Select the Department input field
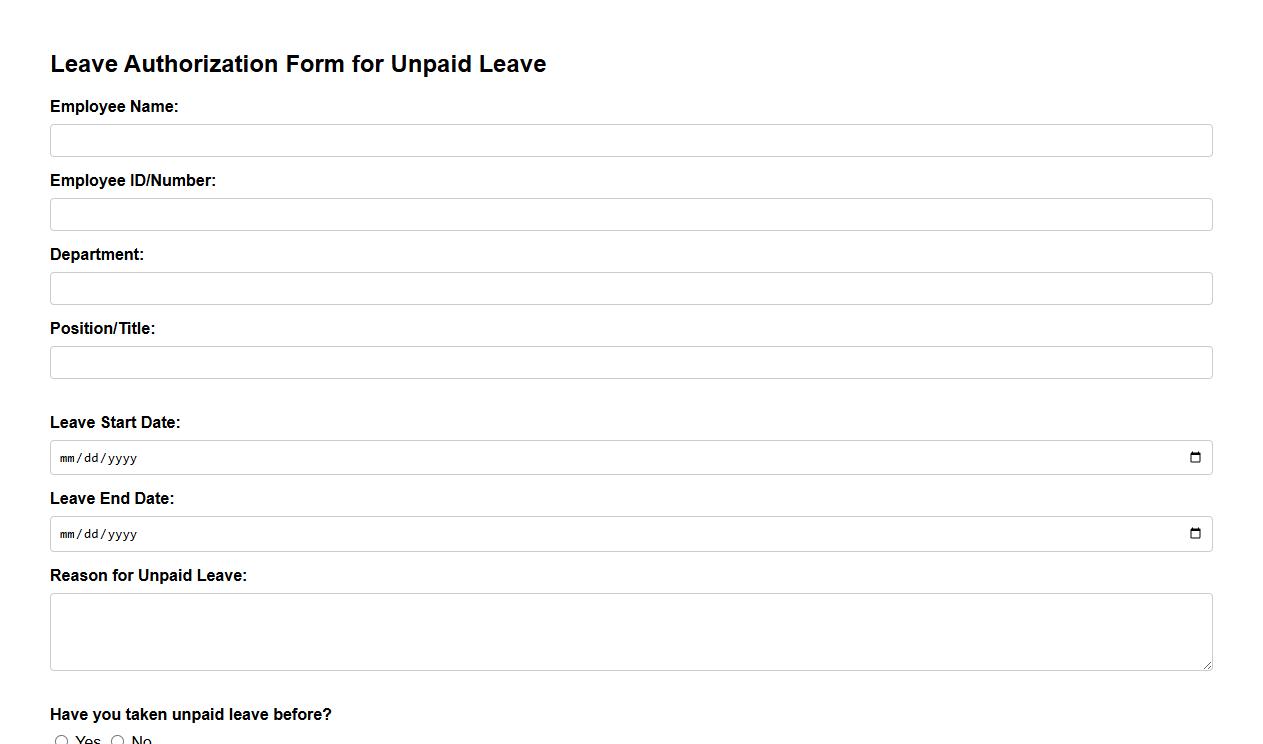 pos(631,288)
